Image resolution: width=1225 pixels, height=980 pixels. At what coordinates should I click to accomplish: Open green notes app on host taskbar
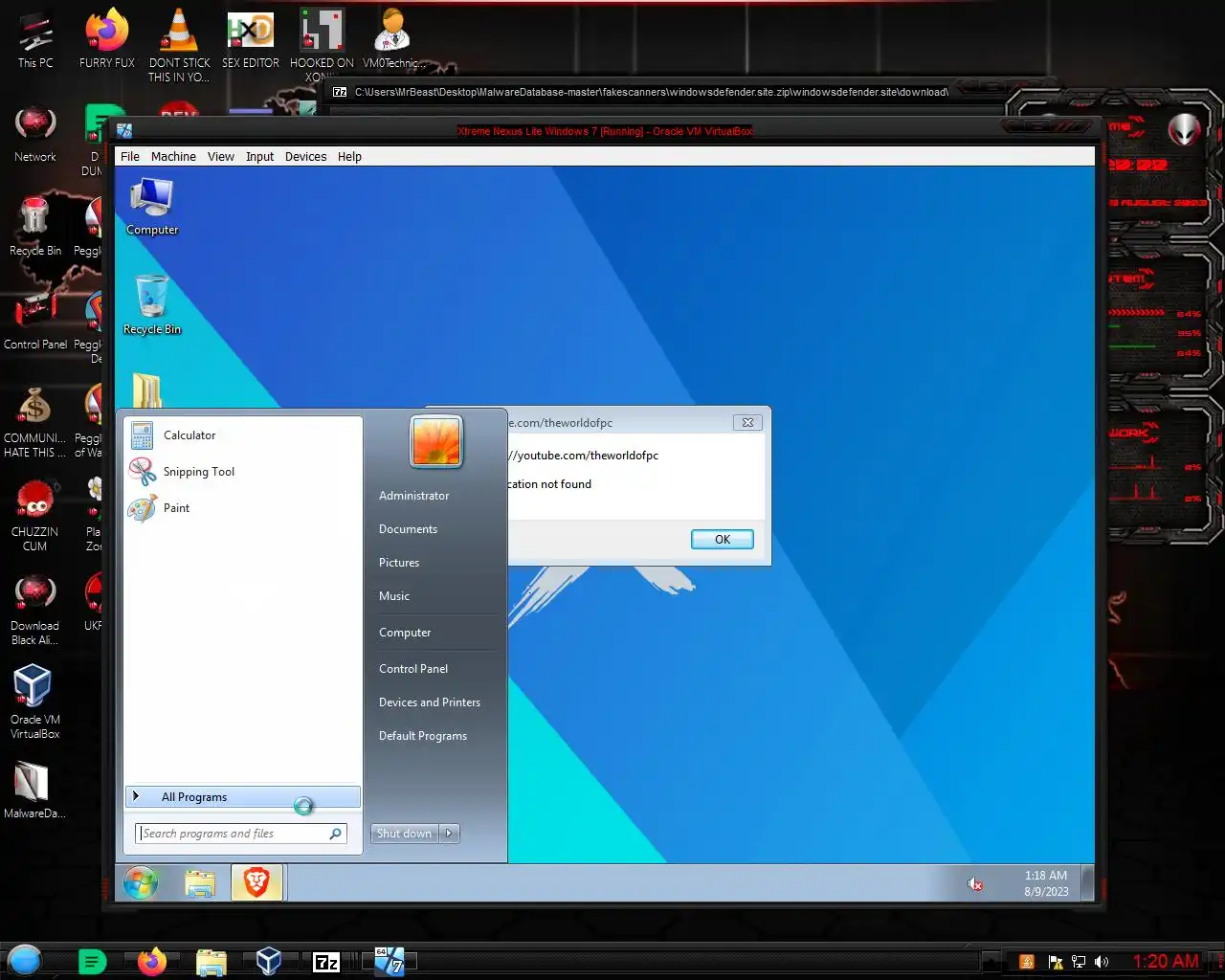(x=92, y=961)
